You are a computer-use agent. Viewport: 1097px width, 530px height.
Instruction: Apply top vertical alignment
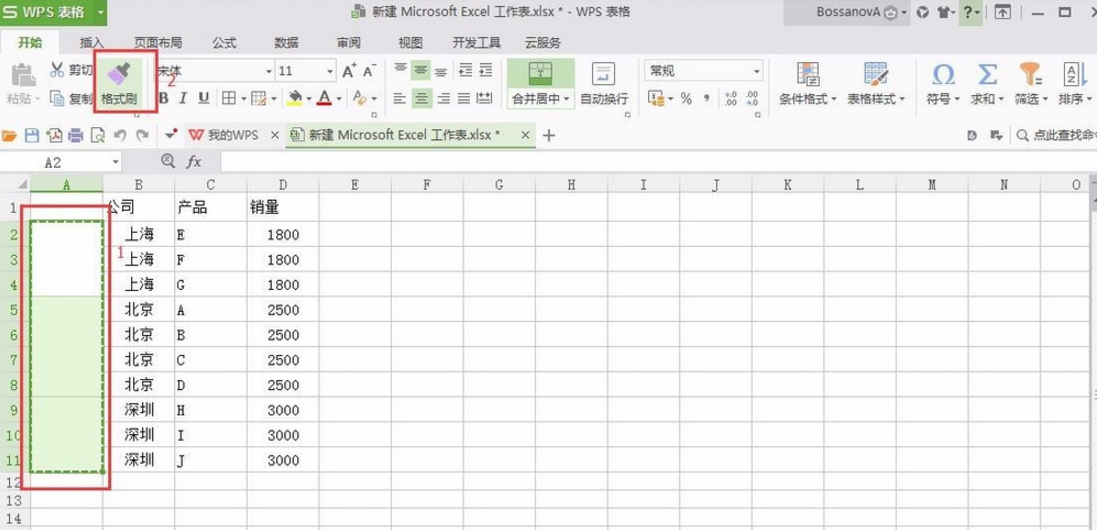point(400,70)
